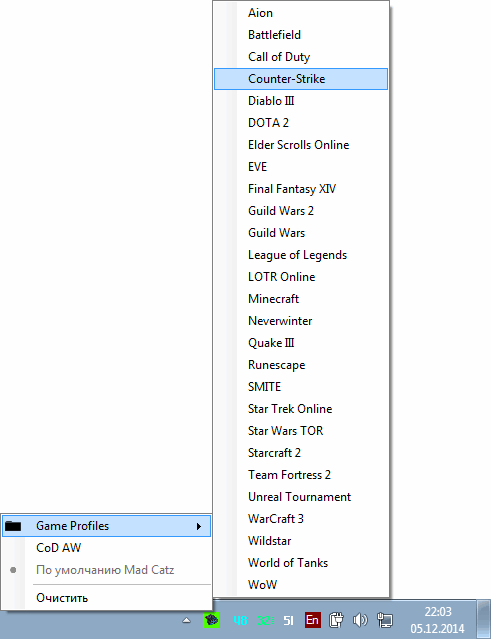
Task: Click the volume speaker tray icon
Action: tap(360, 620)
